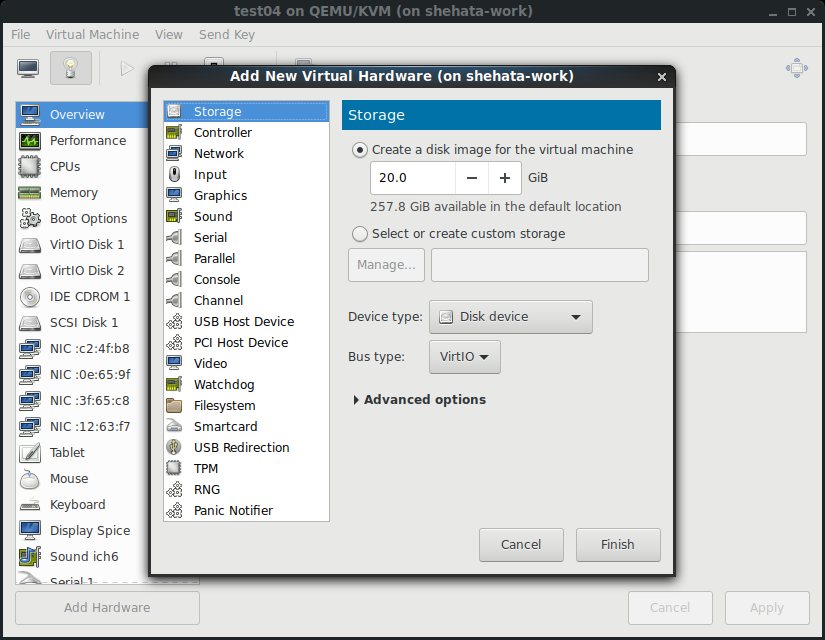Increase disk size with plus button

point(504,178)
